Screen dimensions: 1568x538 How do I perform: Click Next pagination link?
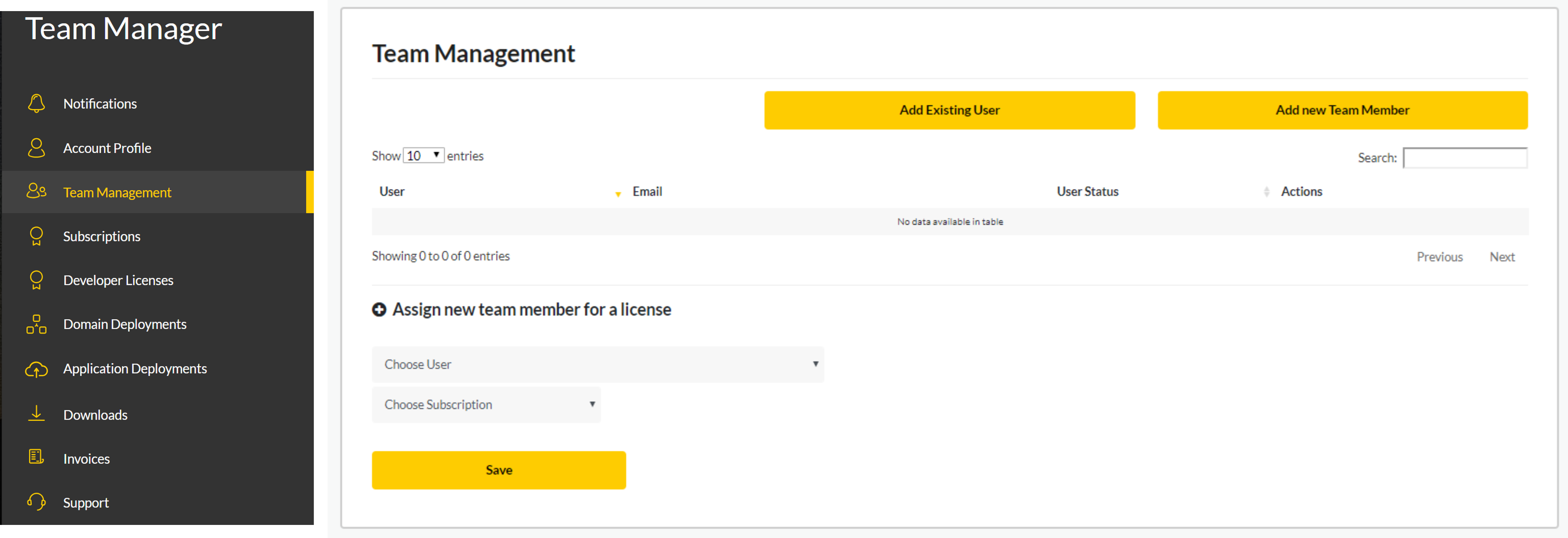(1502, 257)
